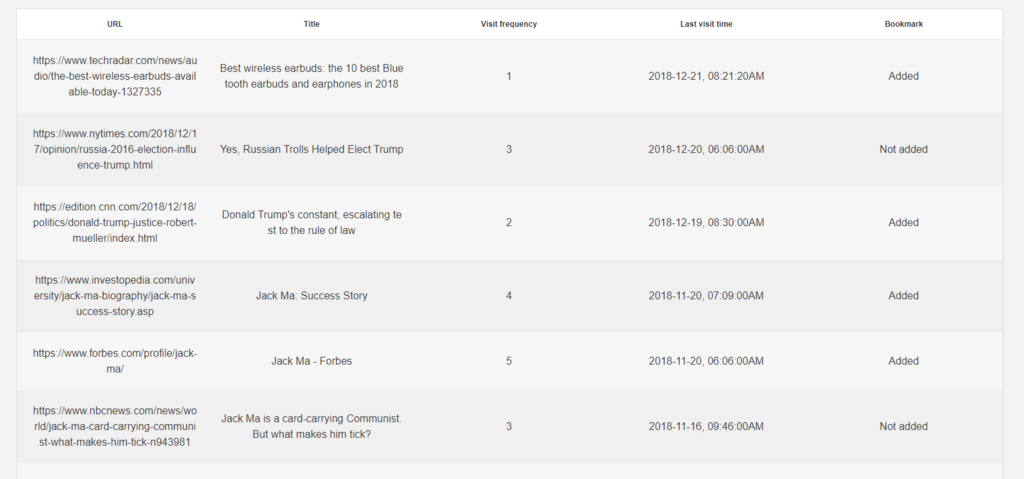Viewport: 1024px width, 479px height.
Task: Open the edition.cnn.com Mueller URL
Action: pos(115,223)
